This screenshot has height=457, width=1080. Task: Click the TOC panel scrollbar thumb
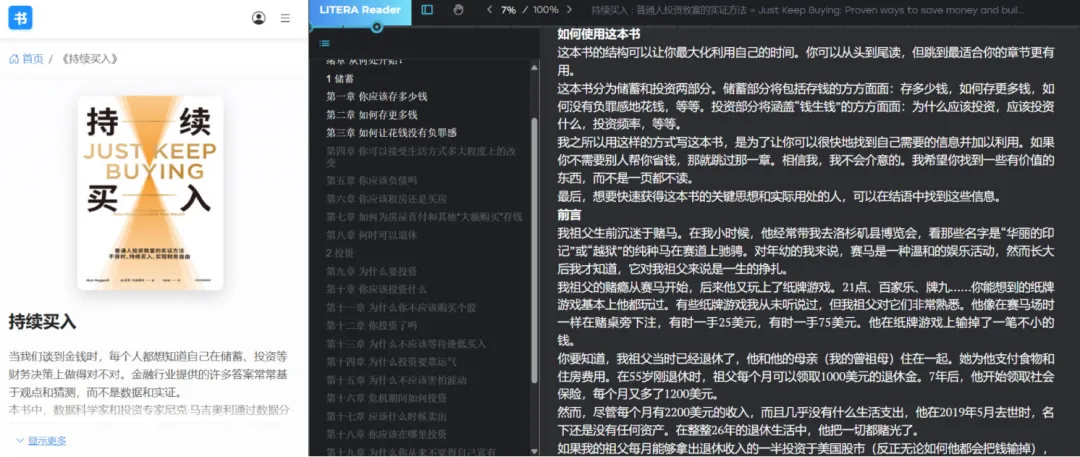click(534, 250)
